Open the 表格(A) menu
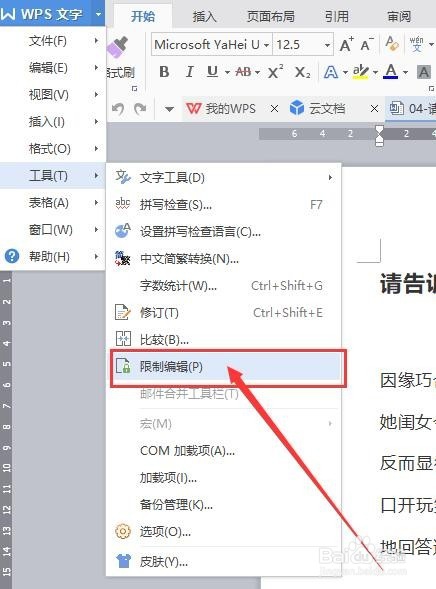 [53, 203]
